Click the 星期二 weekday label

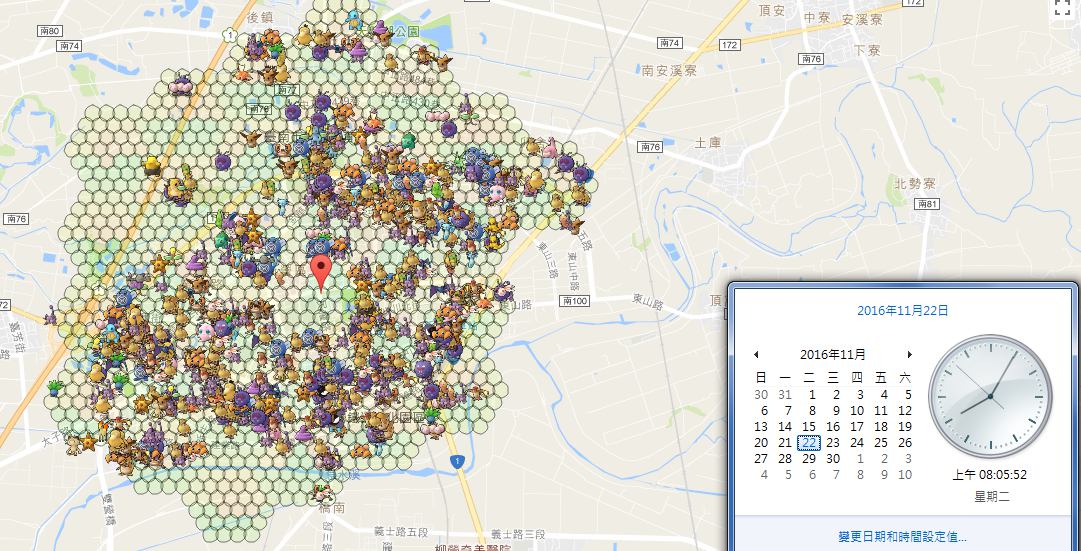(991, 497)
